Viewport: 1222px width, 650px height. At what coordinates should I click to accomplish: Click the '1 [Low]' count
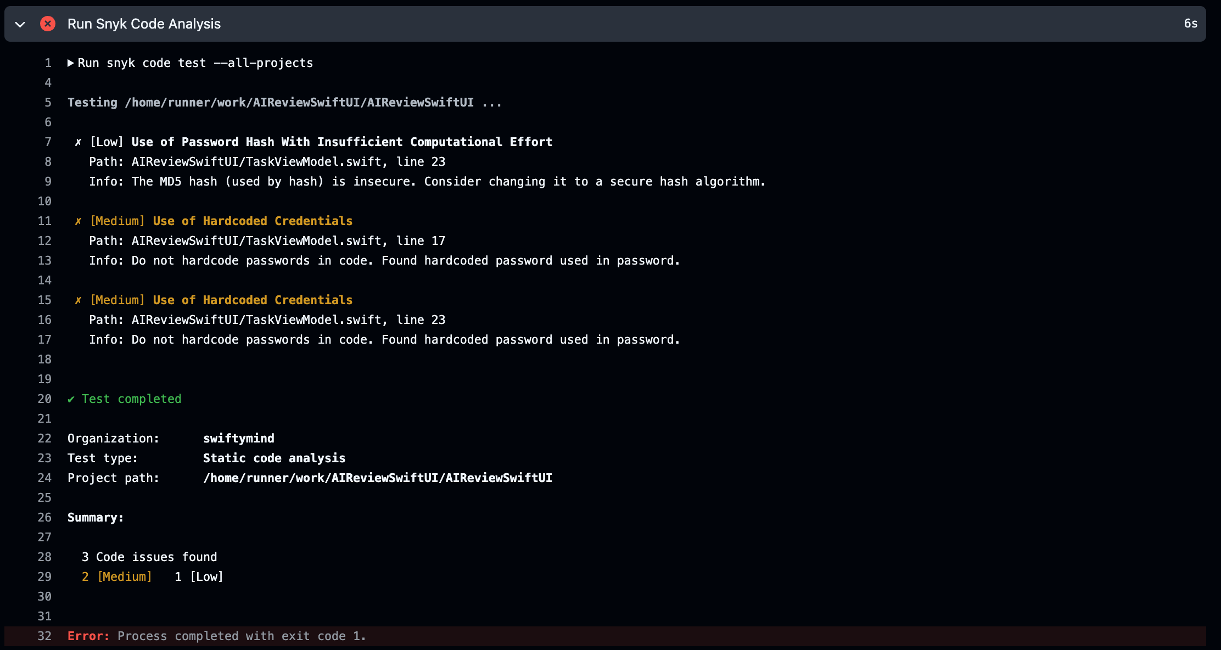pos(199,577)
